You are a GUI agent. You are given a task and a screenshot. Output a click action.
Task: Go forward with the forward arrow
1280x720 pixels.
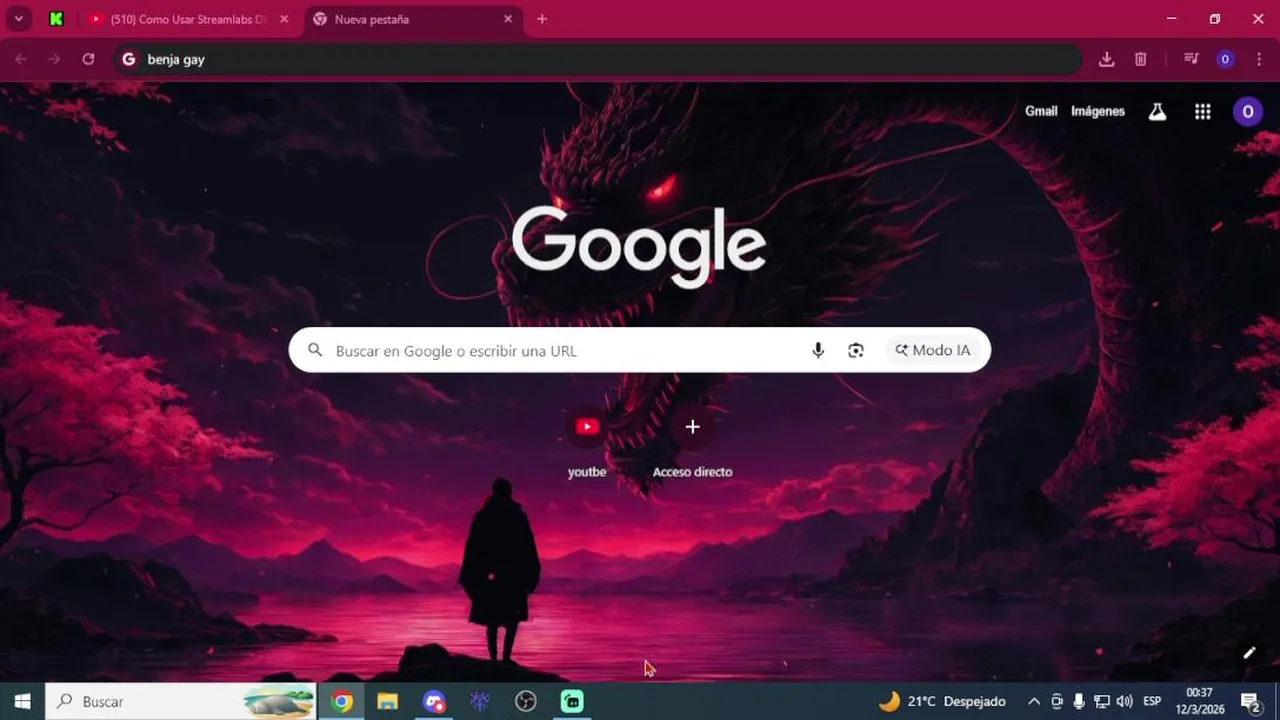[x=54, y=59]
